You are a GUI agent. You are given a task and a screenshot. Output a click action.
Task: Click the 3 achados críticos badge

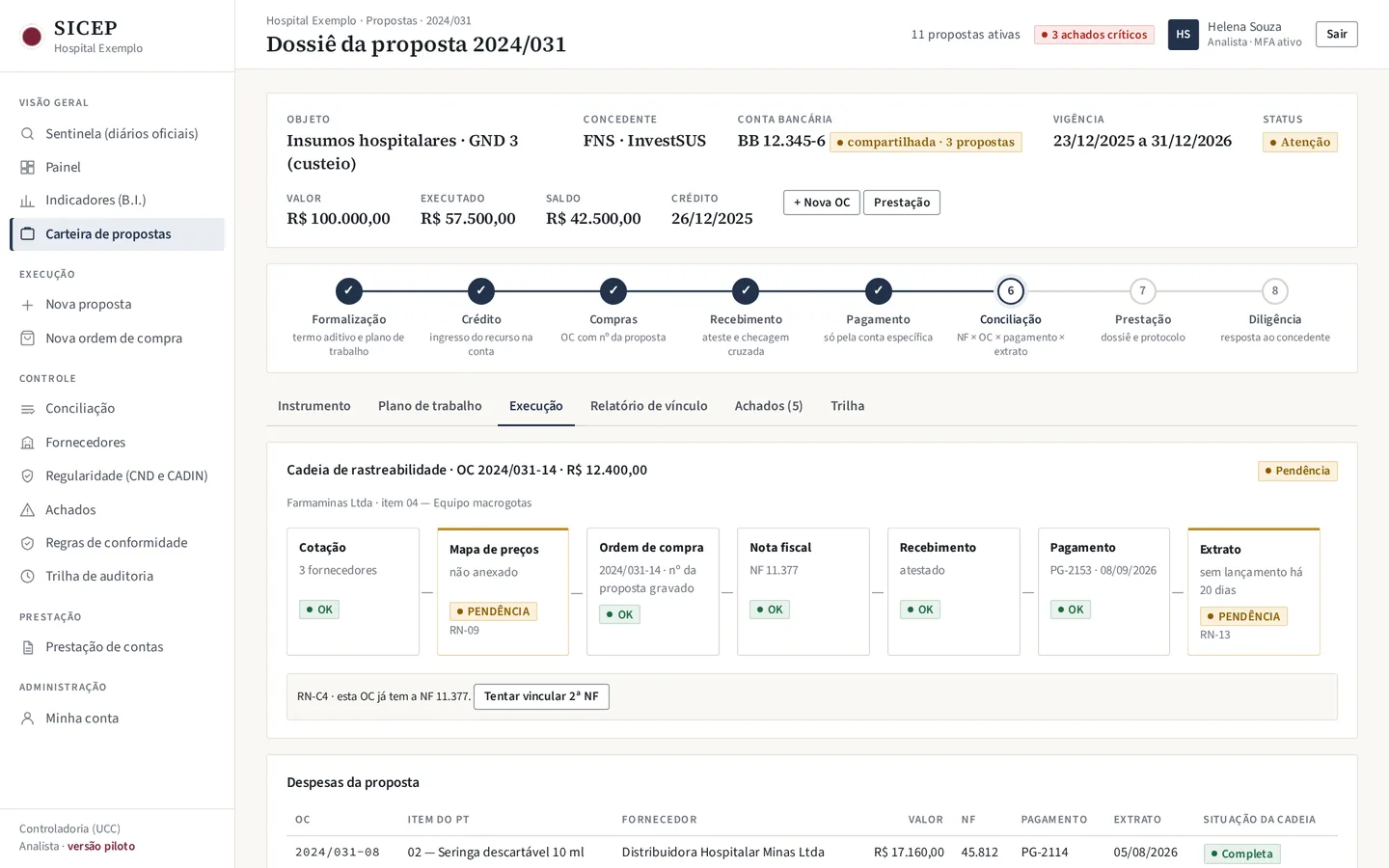pyautogui.click(x=1094, y=35)
